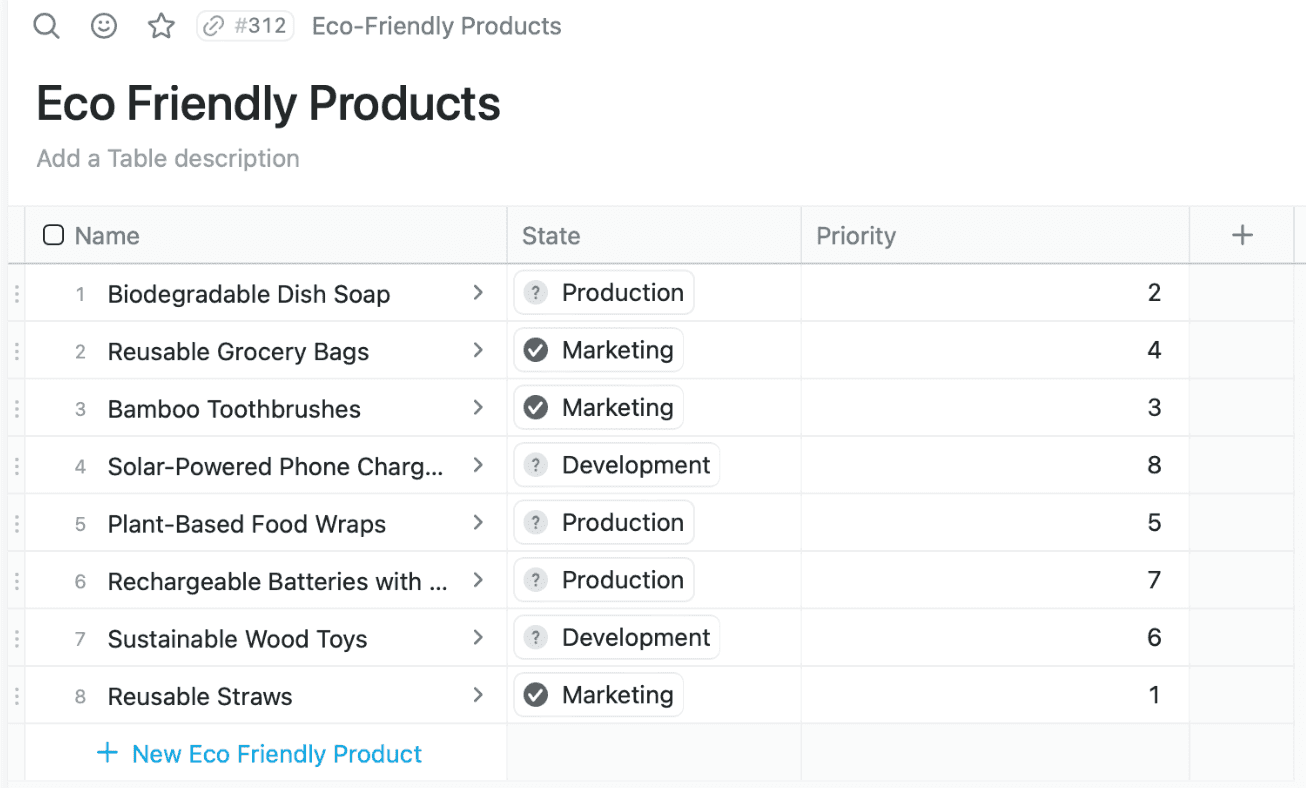The image size is (1306, 788).
Task: Open the drag handle beside Biodegradable Dish Soap
Action: 16,293
